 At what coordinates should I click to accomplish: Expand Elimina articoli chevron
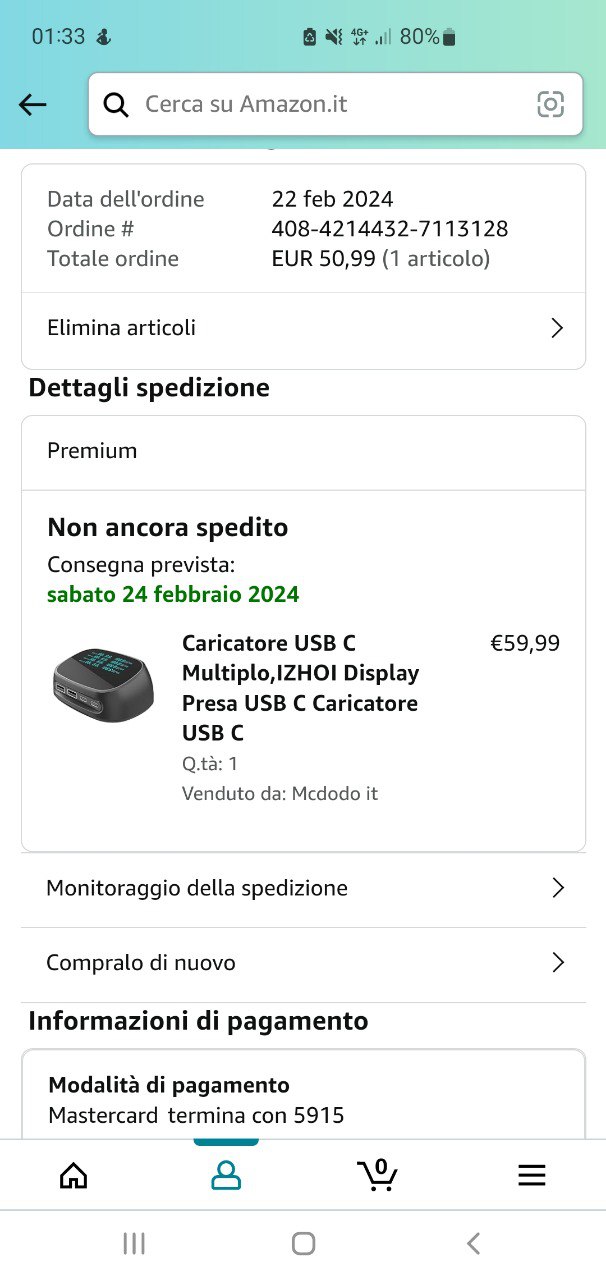click(558, 328)
